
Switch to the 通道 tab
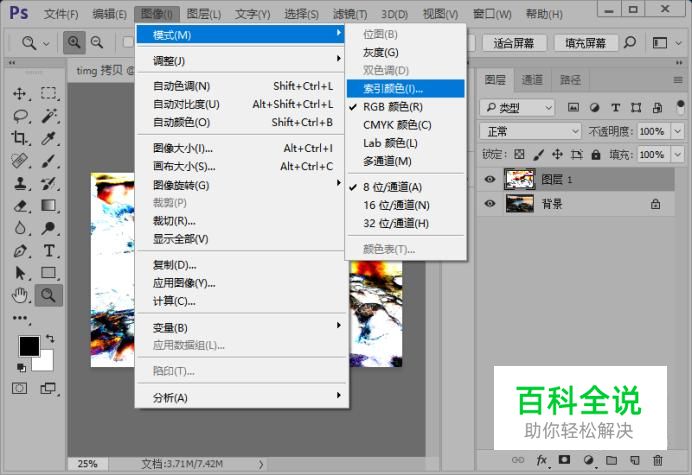click(x=532, y=80)
